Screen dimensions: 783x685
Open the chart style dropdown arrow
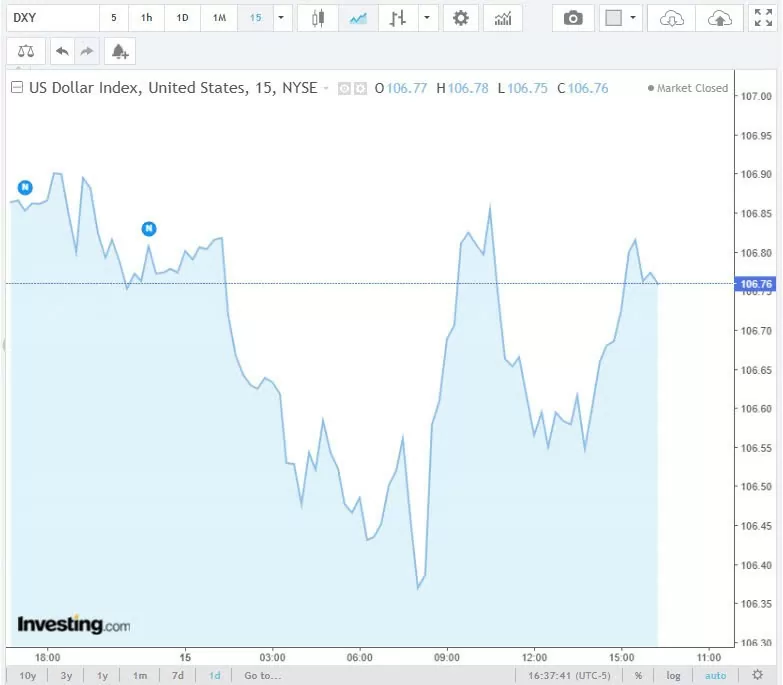[x=427, y=18]
